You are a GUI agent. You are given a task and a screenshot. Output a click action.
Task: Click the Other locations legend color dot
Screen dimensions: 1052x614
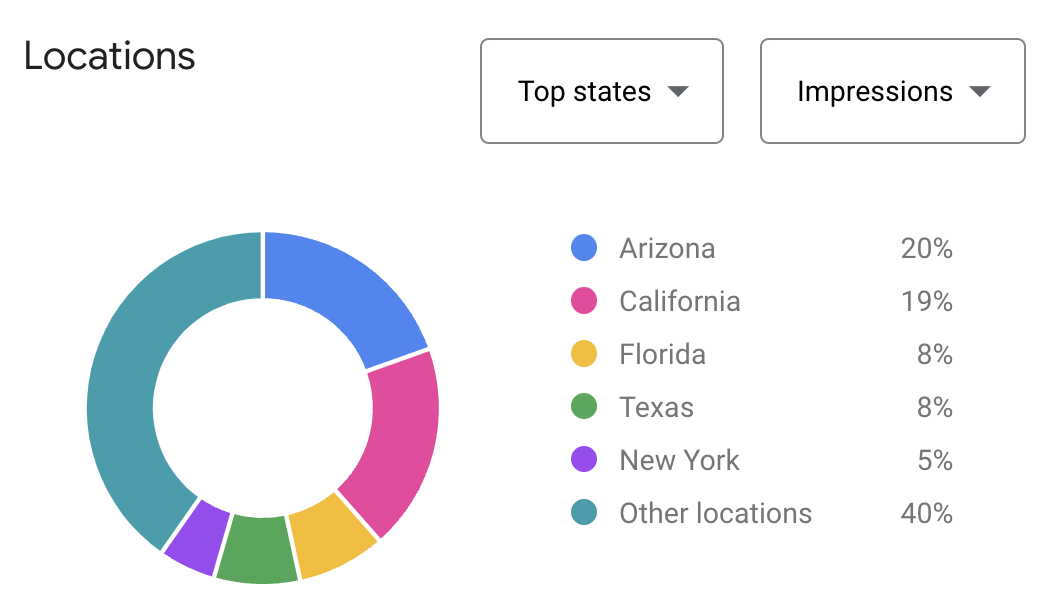[585, 514]
